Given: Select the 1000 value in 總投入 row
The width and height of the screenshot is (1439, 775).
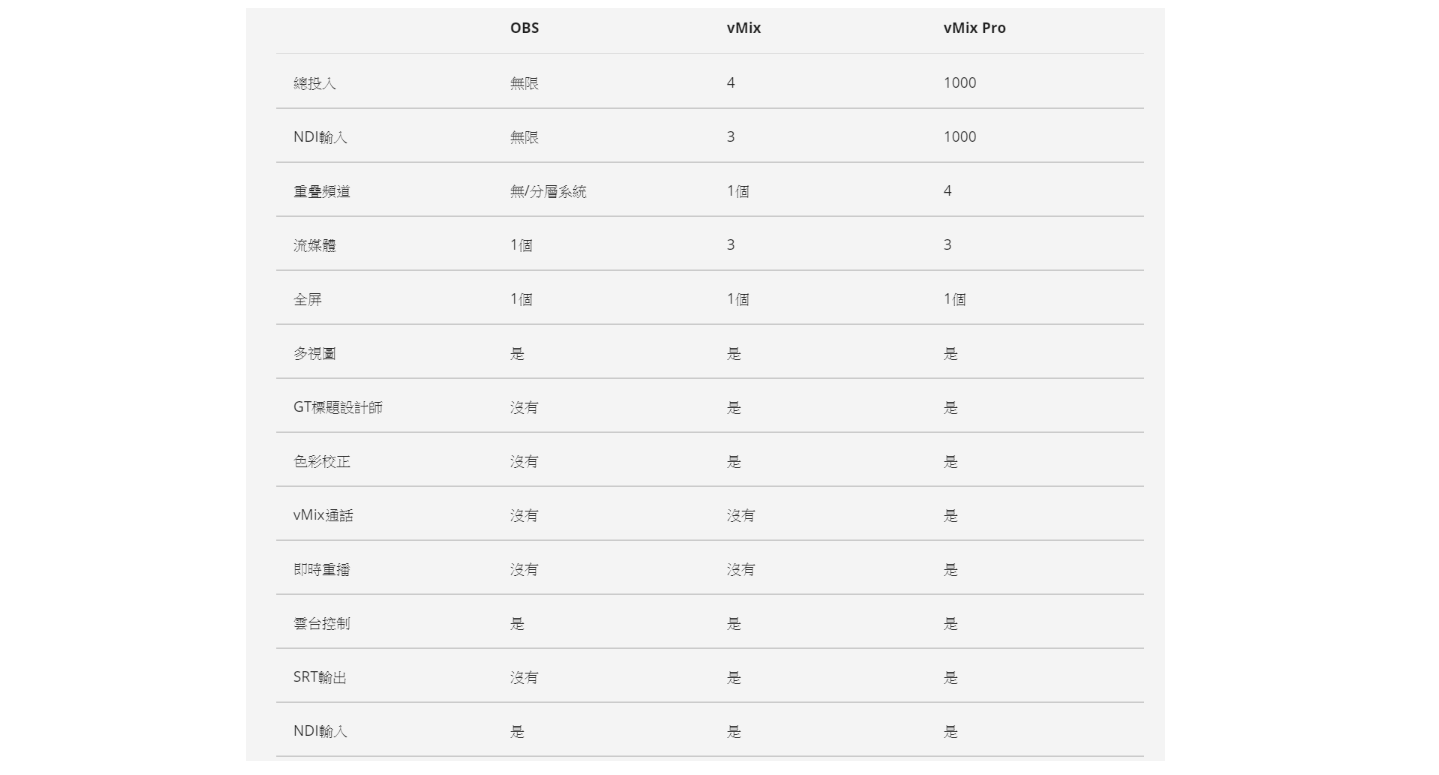Looking at the screenshot, I should (x=960, y=83).
